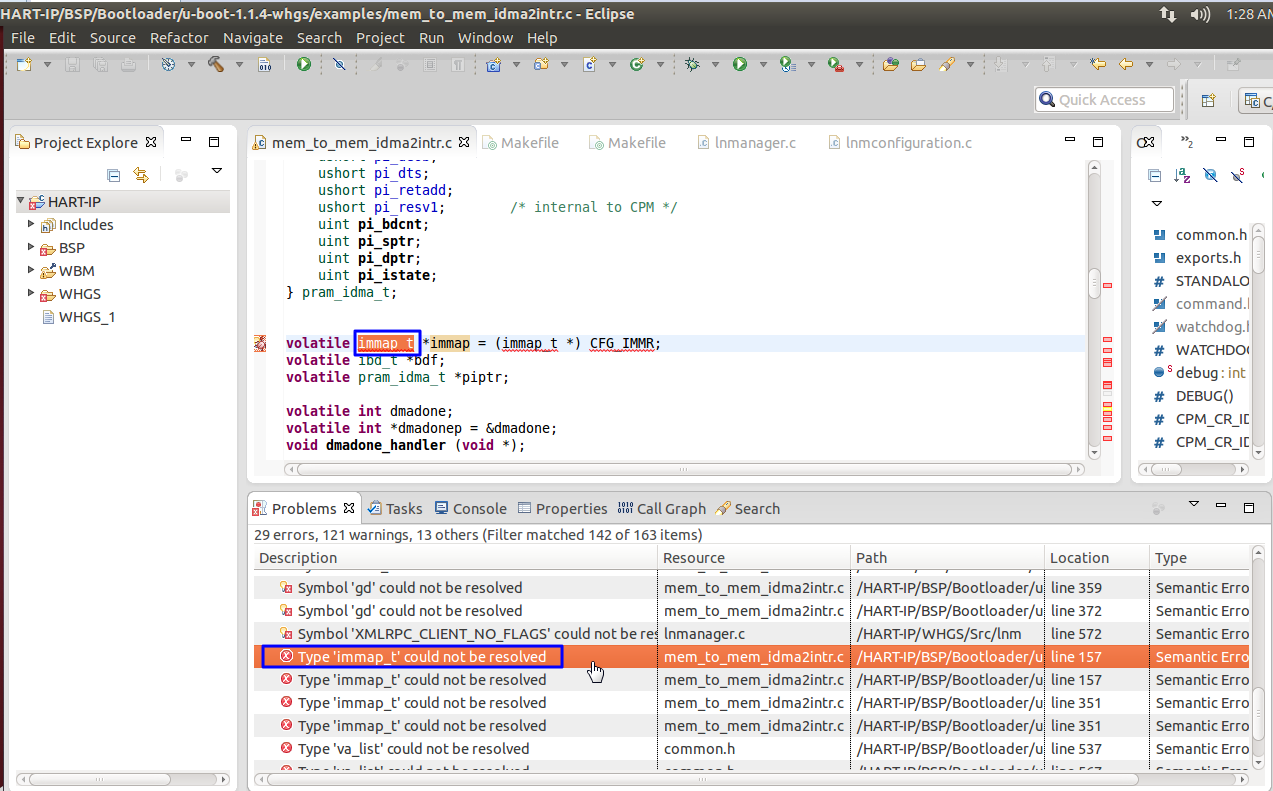This screenshot has height=791, width=1273.
Task: Click the Sort alphabetically icon in Outline
Action: point(1182,175)
